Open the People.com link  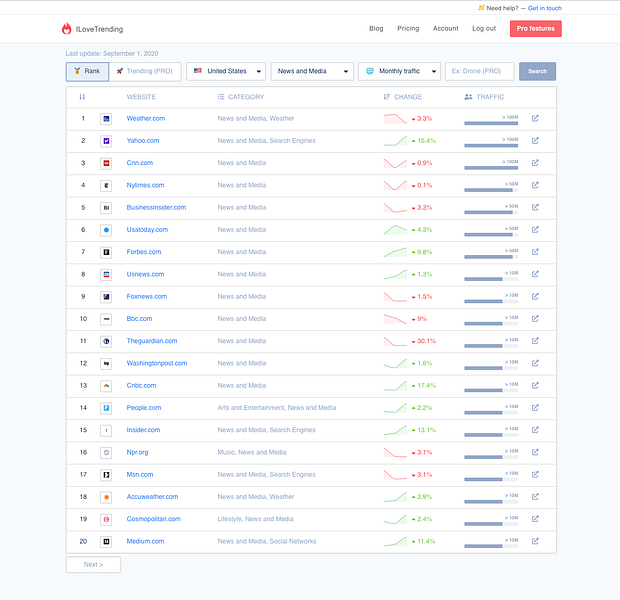[144, 407]
